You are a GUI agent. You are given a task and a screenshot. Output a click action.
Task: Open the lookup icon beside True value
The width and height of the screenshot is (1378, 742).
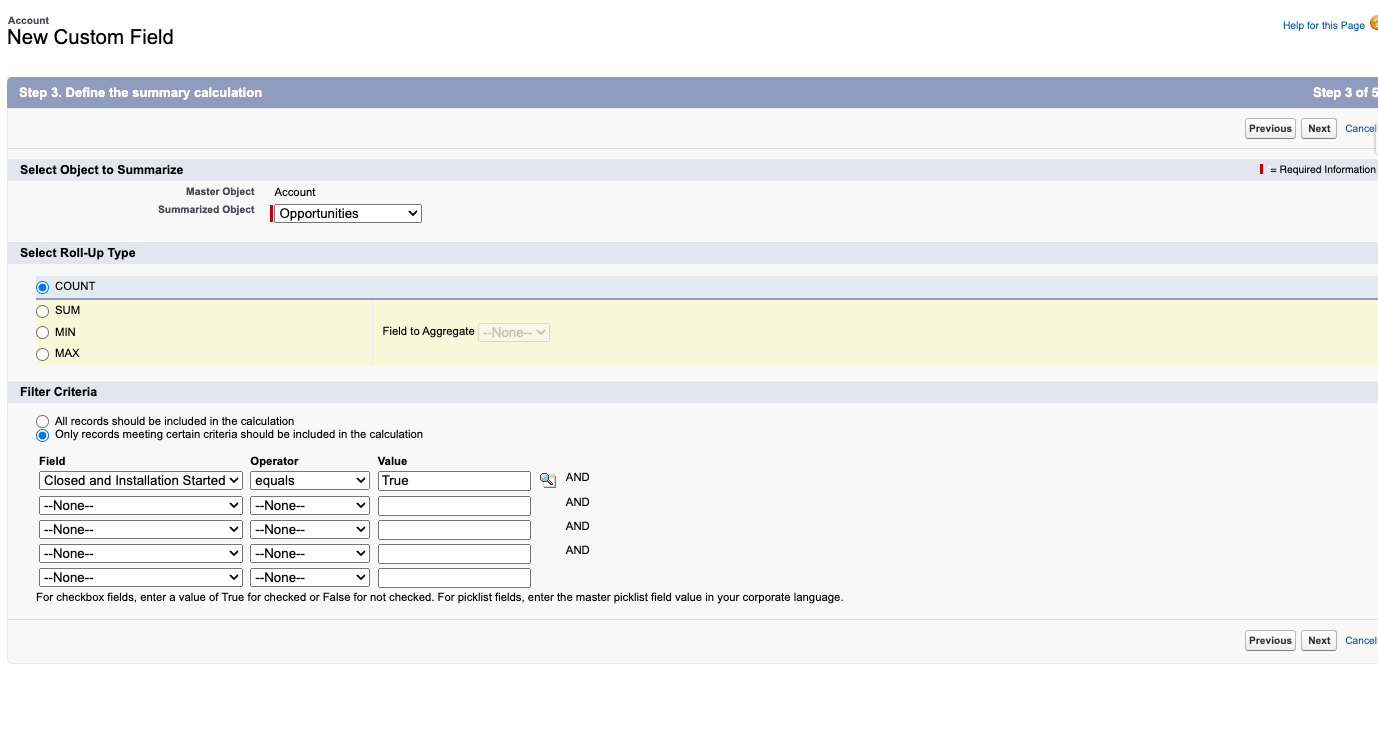click(x=547, y=480)
